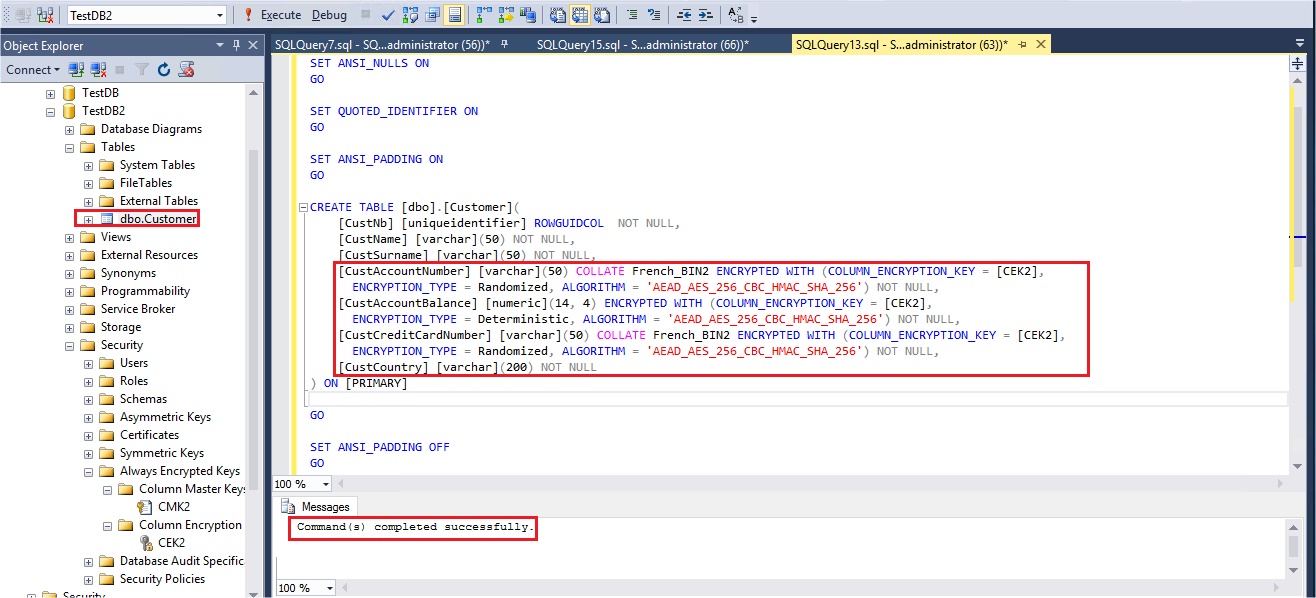Screen dimensions: 1316x598
Task: Click the Change Connection toolbar icon
Action: [44, 15]
